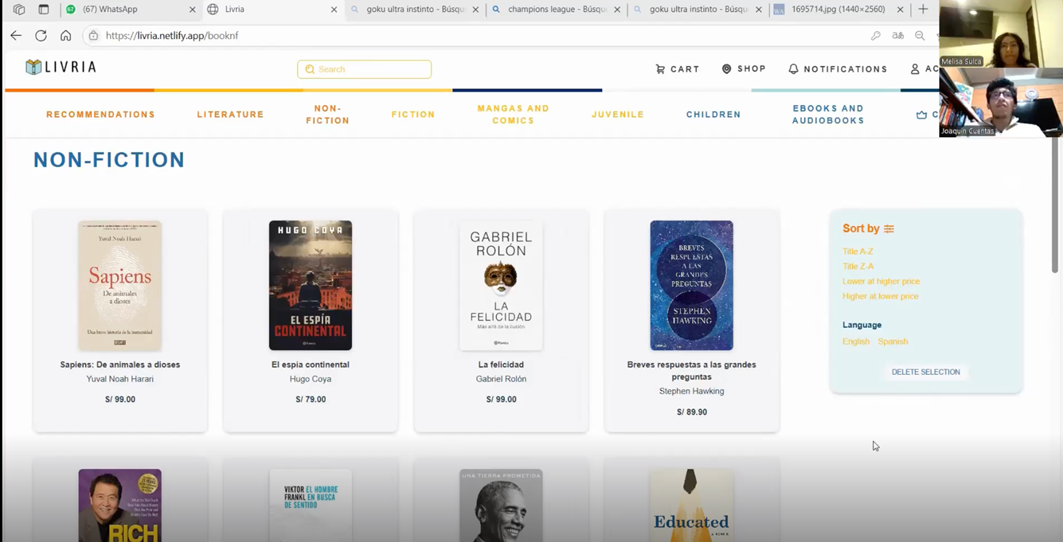Screen dimensions: 1063x542
Task: Select Melisa Sulca's video tile
Action: click(1001, 34)
